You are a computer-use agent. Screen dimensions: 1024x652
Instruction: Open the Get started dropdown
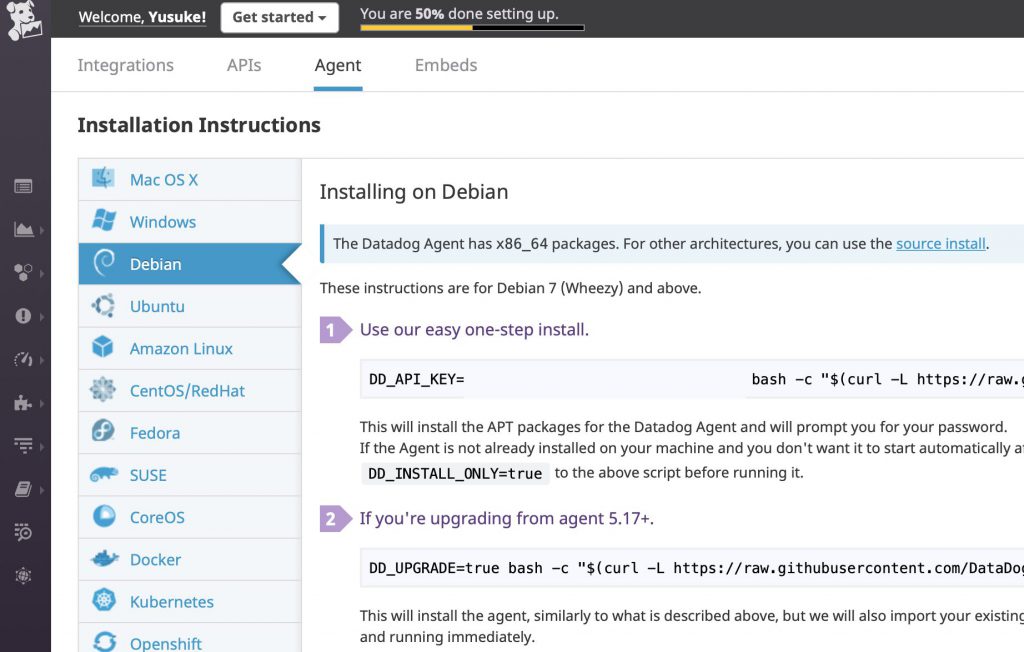coord(279,18)
